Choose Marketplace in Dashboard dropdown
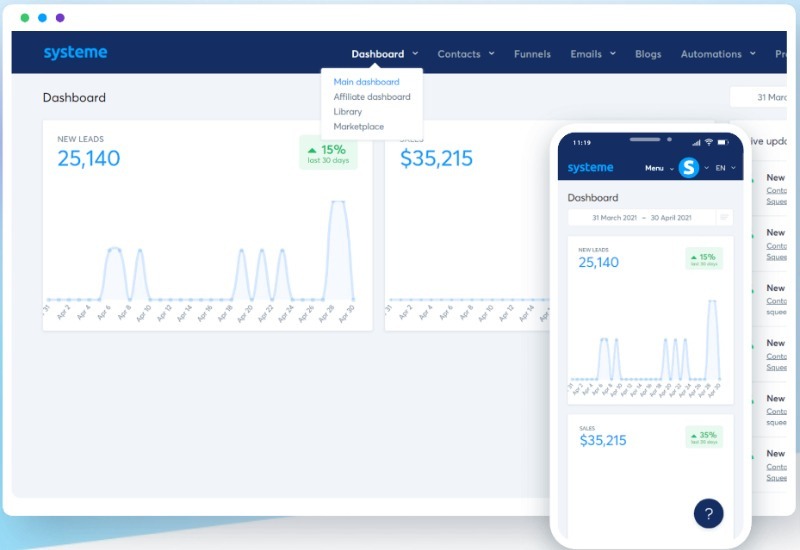Screen dimensions: 800x550 358,126
